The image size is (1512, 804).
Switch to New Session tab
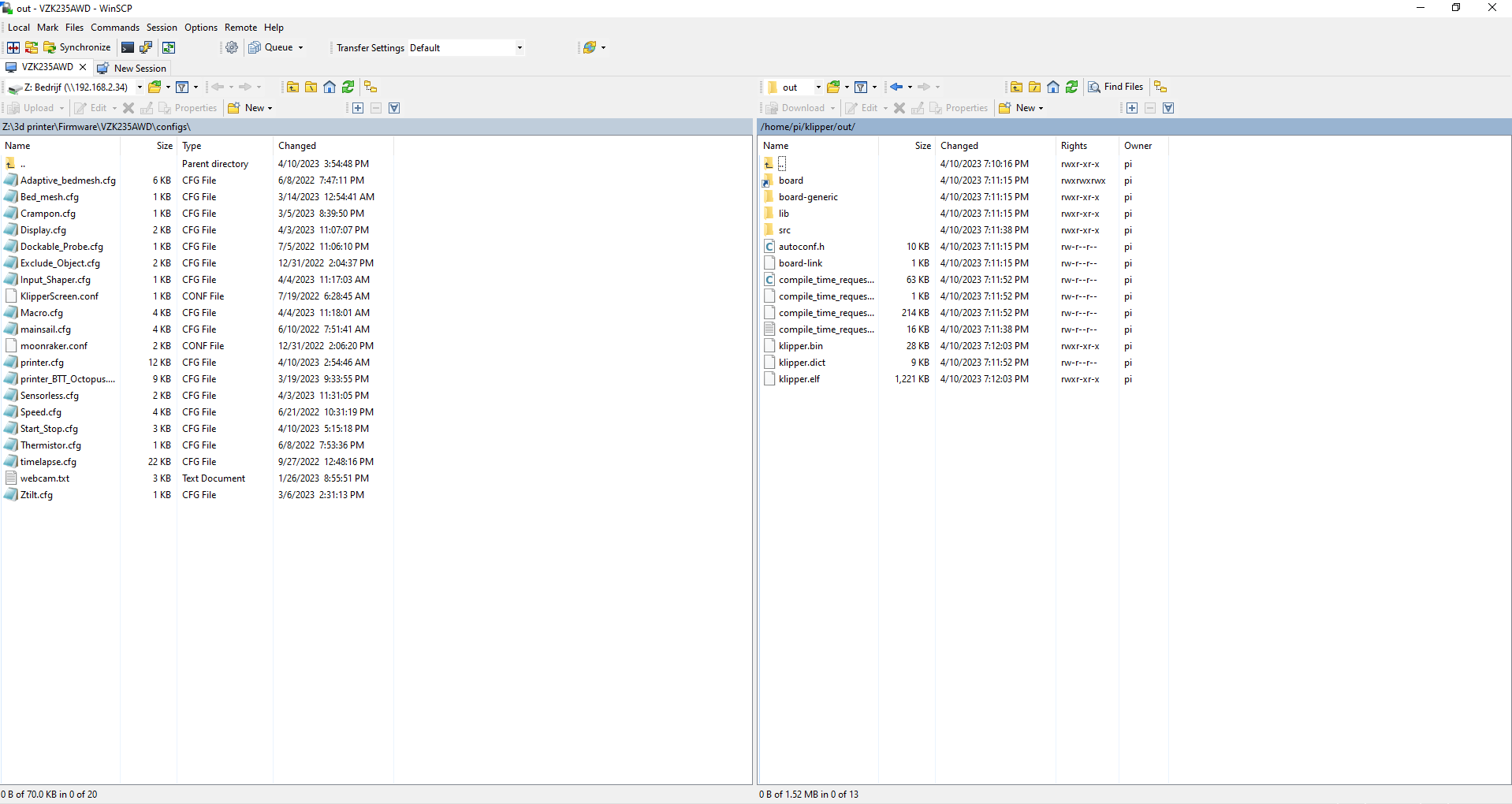pos(132,69)
